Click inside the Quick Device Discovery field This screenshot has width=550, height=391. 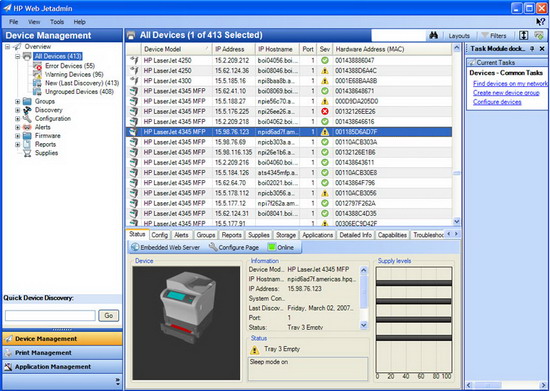tap(50, 315)
